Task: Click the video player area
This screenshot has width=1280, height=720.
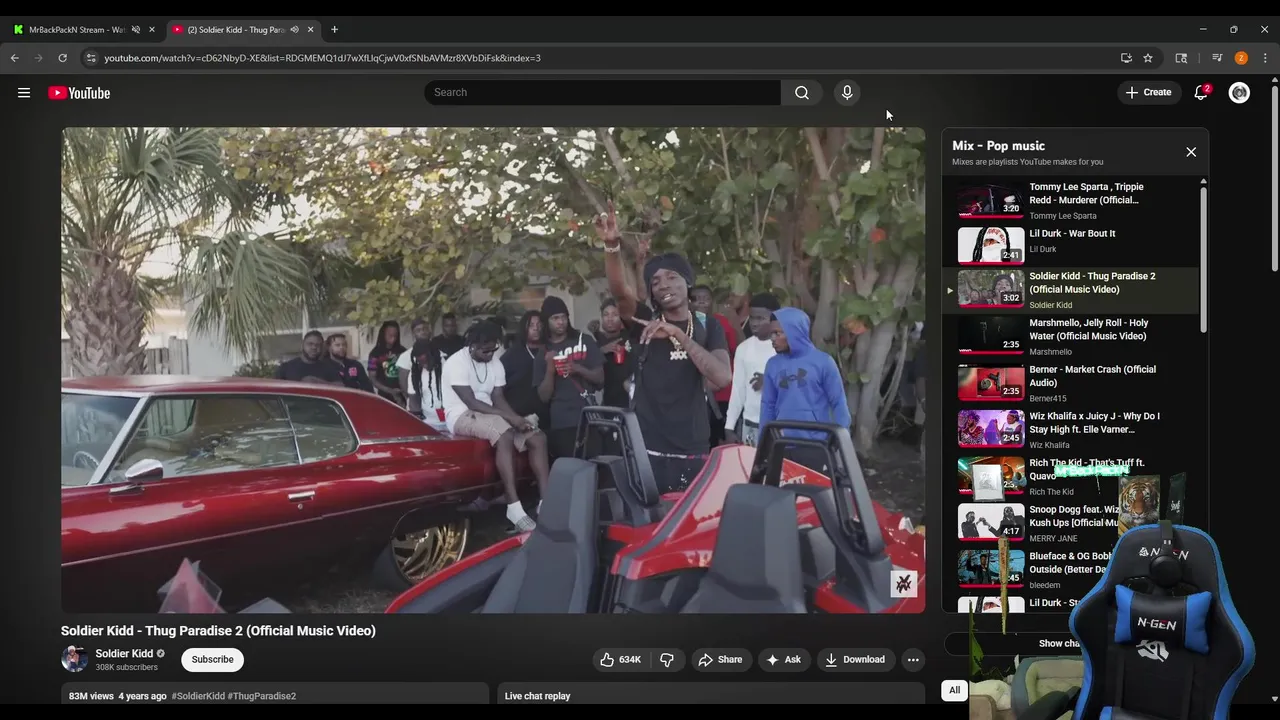Action: point(493,370)
